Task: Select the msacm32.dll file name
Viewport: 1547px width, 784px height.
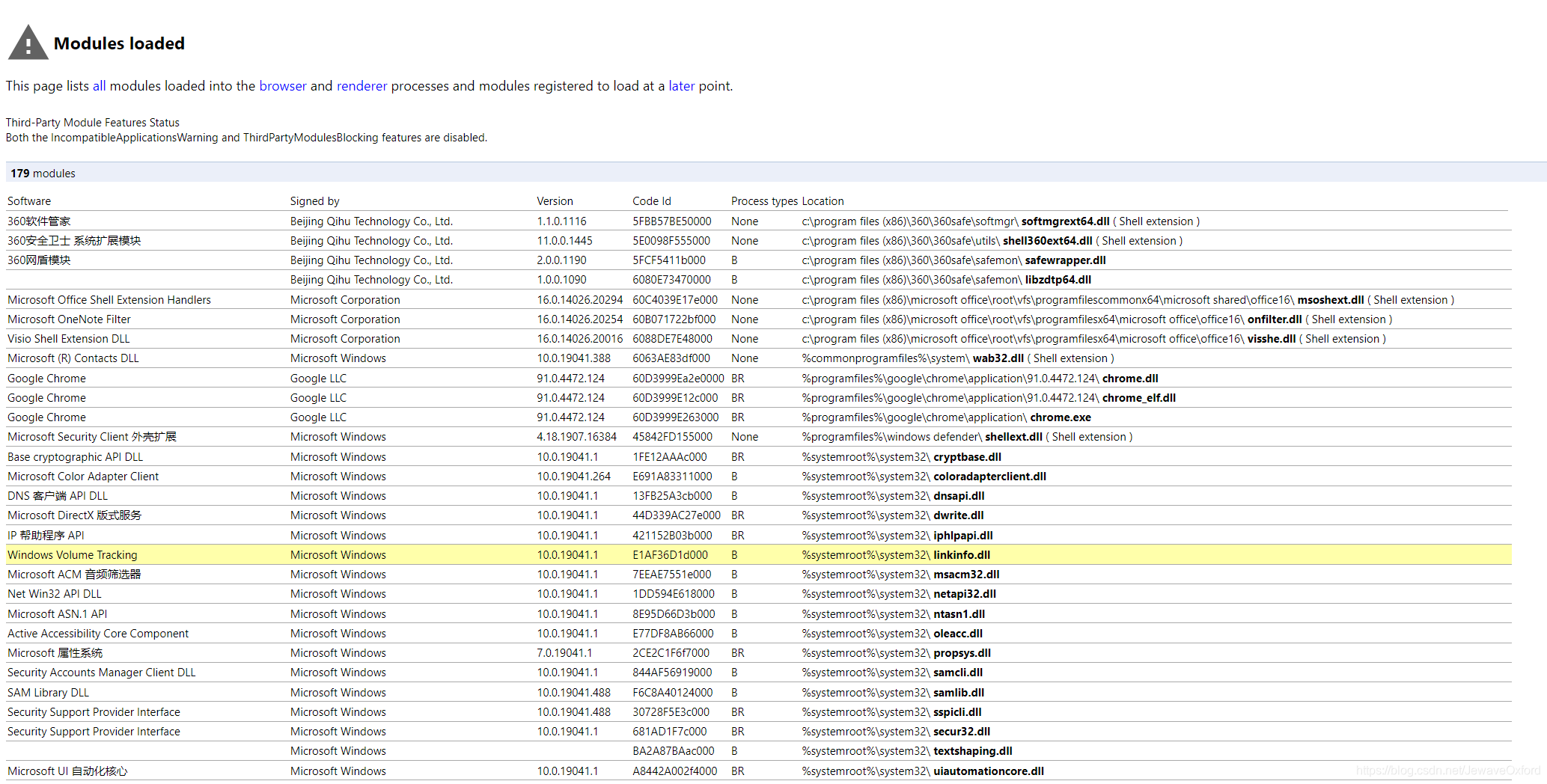Action: [x=966, y=575]
